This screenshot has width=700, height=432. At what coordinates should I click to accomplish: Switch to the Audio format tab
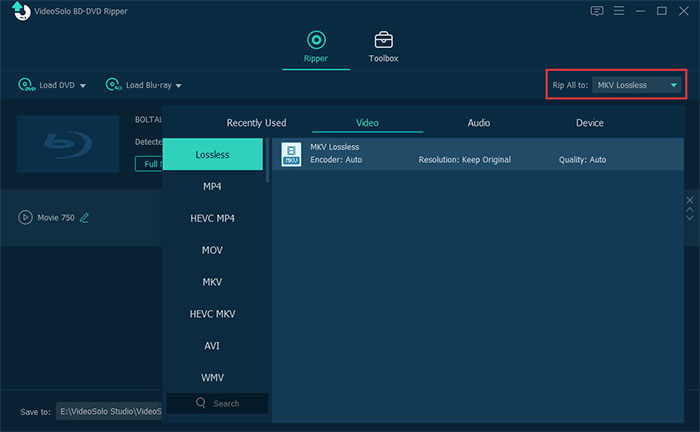(x=479, y=123)
